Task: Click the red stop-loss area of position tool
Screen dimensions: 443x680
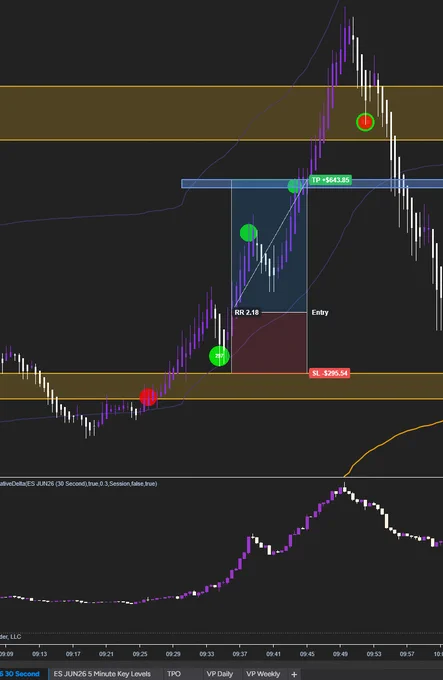Action: click(x=269, y=343)
